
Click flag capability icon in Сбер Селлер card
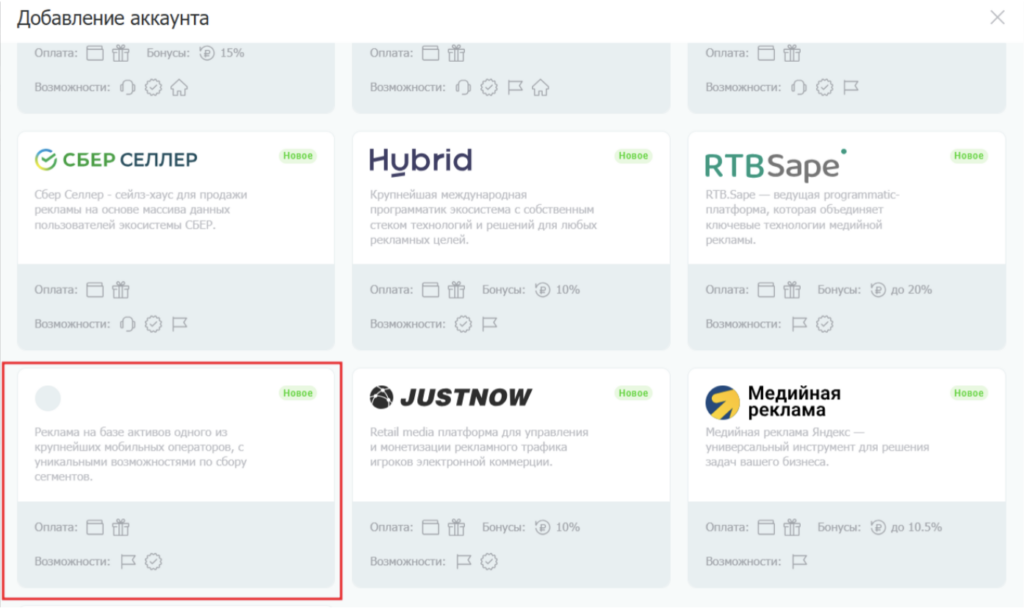click(x=180, y=324)
